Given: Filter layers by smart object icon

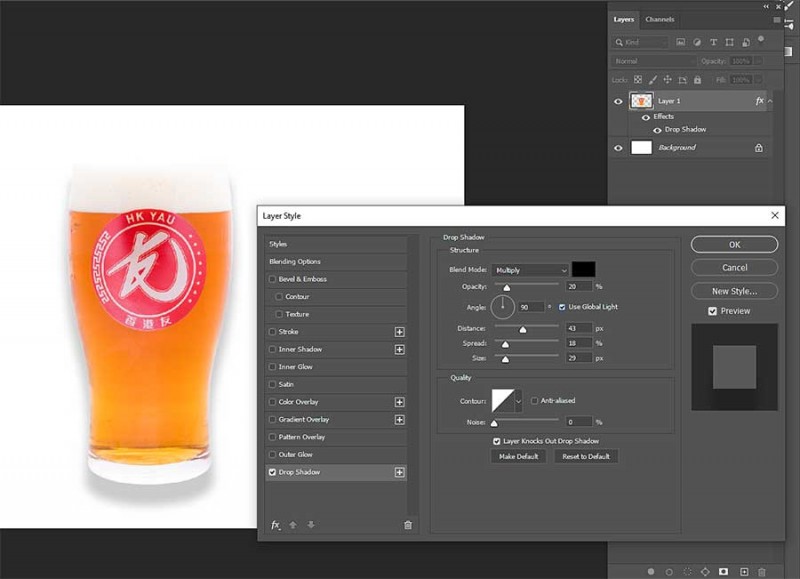Looking at the screenshot, I should (x=746, y=42).
